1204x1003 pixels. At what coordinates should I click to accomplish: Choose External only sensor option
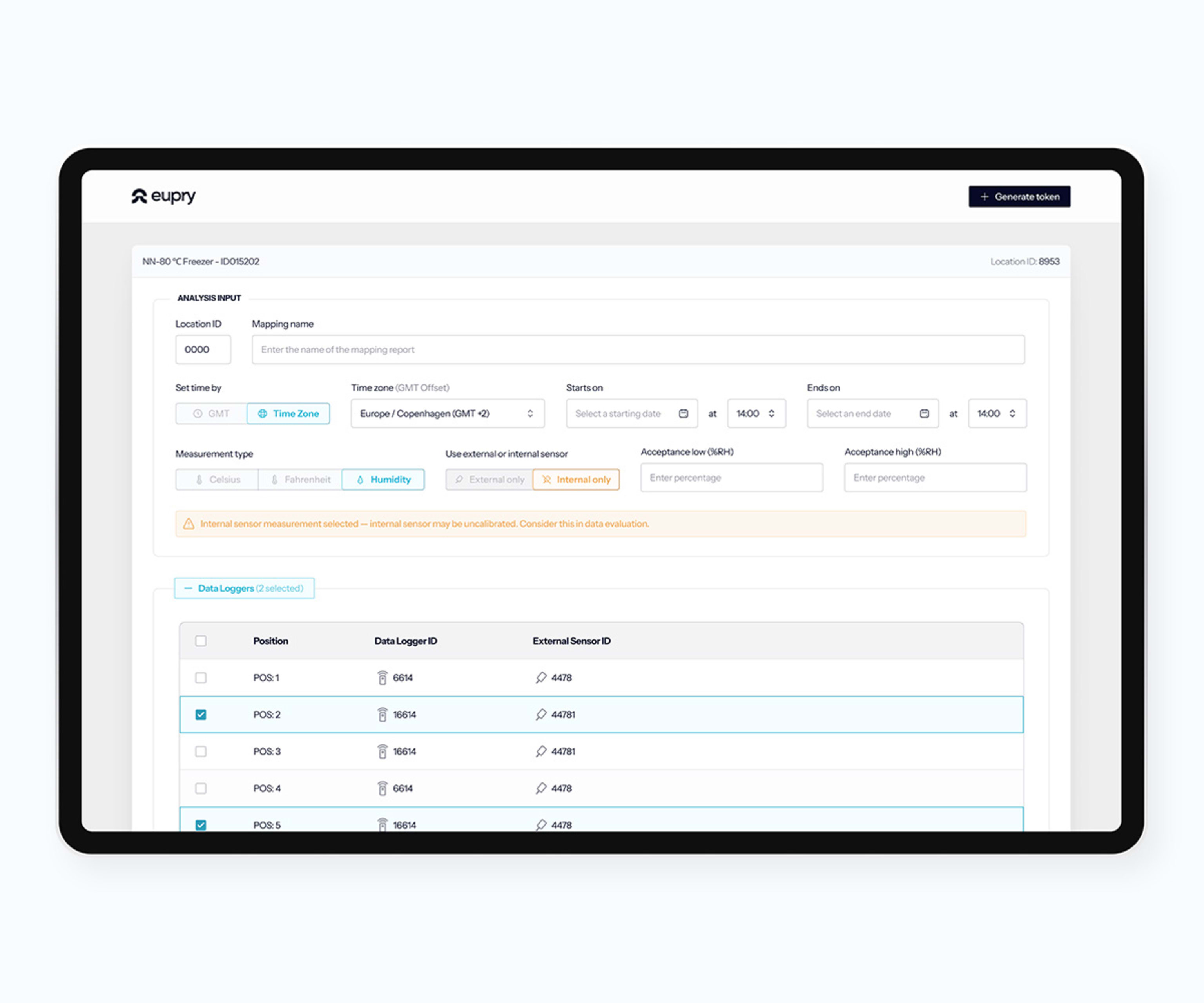click(489, 479)
